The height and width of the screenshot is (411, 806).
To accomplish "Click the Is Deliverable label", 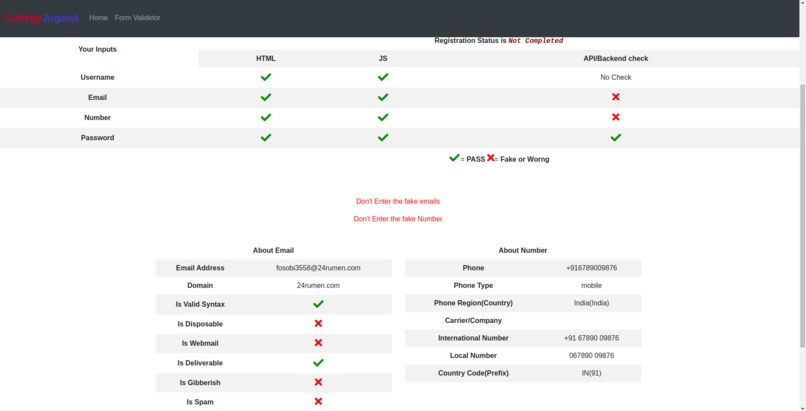I will tap(200, 363).
